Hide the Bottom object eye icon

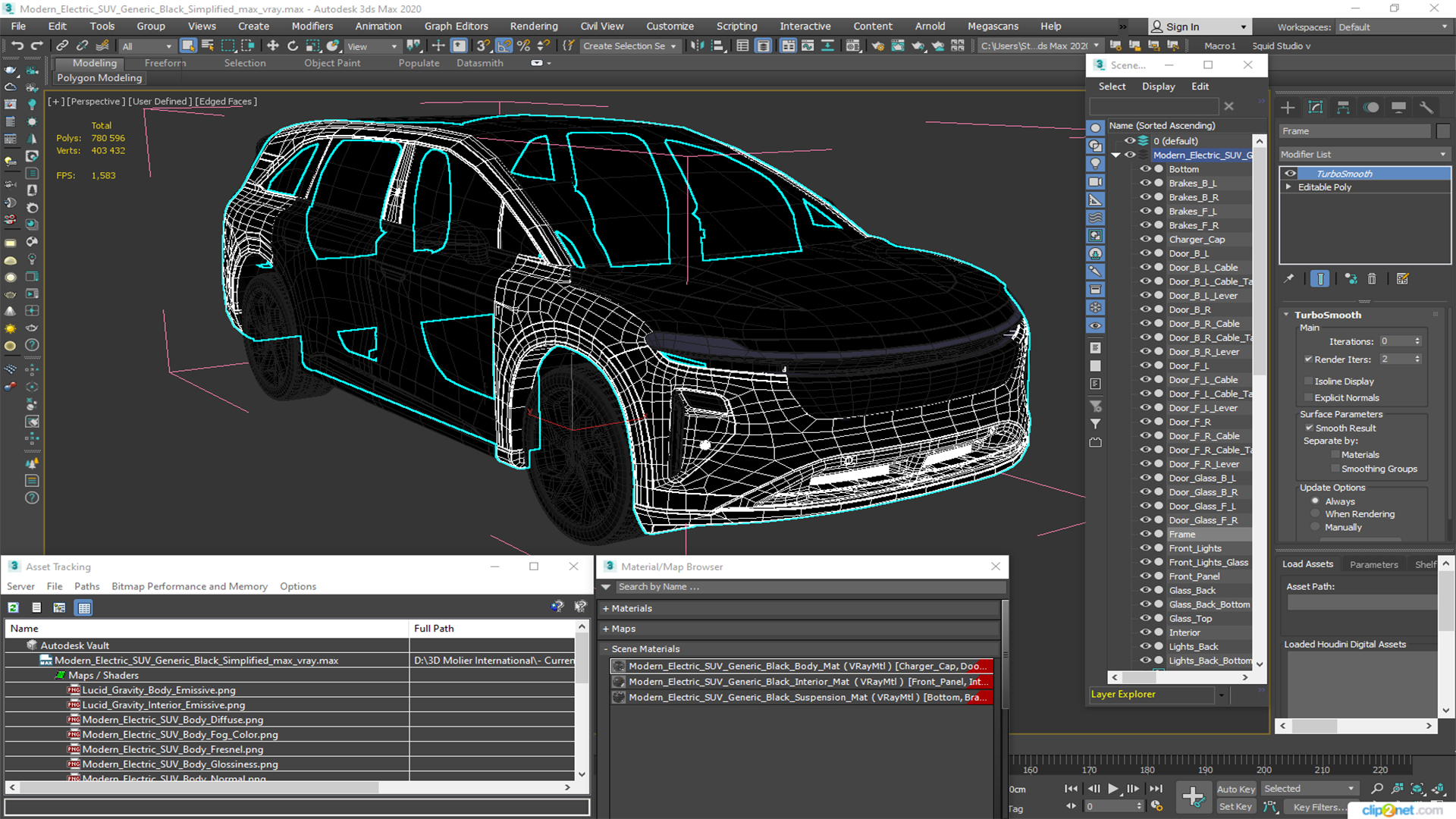[x=1145, y=169]
